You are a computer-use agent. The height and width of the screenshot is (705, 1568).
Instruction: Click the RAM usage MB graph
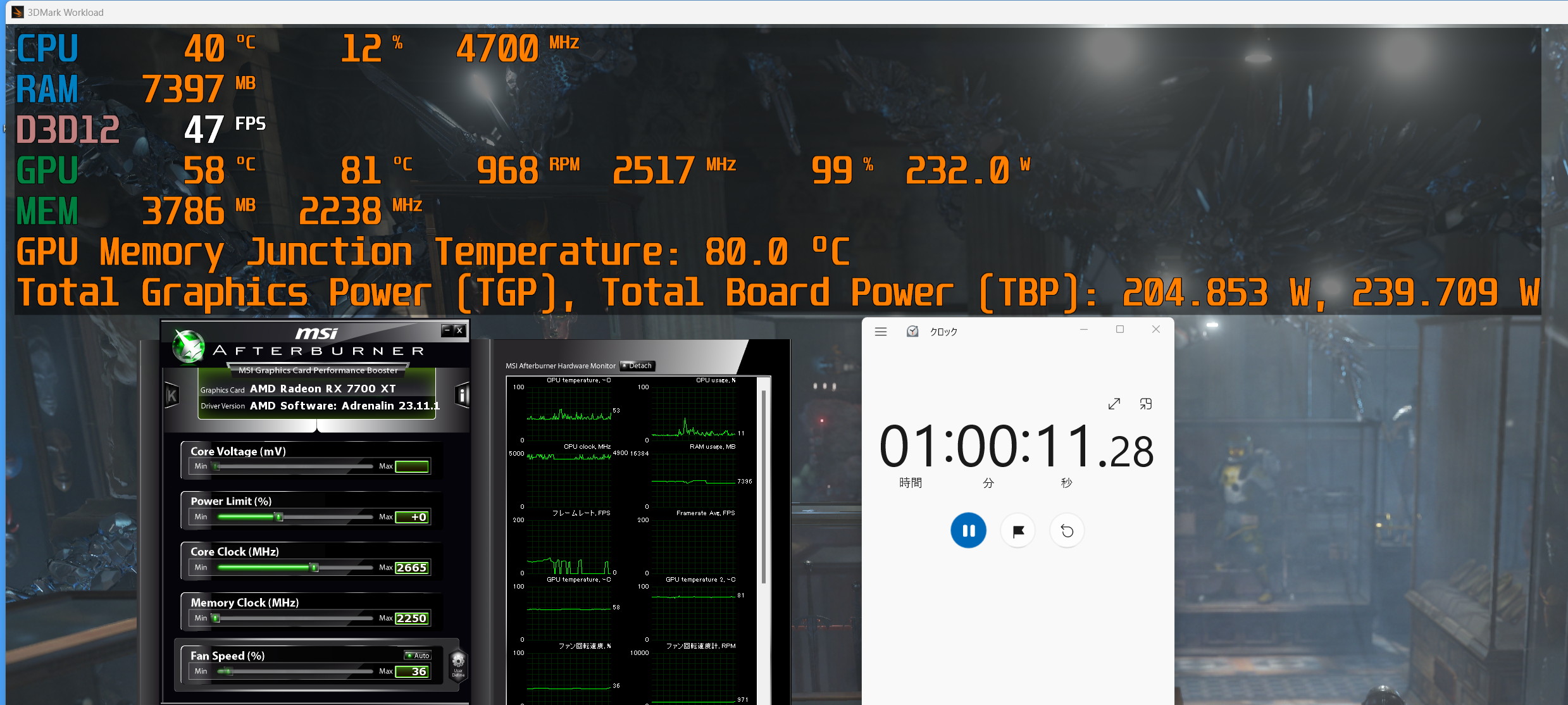tap(694, 479)
